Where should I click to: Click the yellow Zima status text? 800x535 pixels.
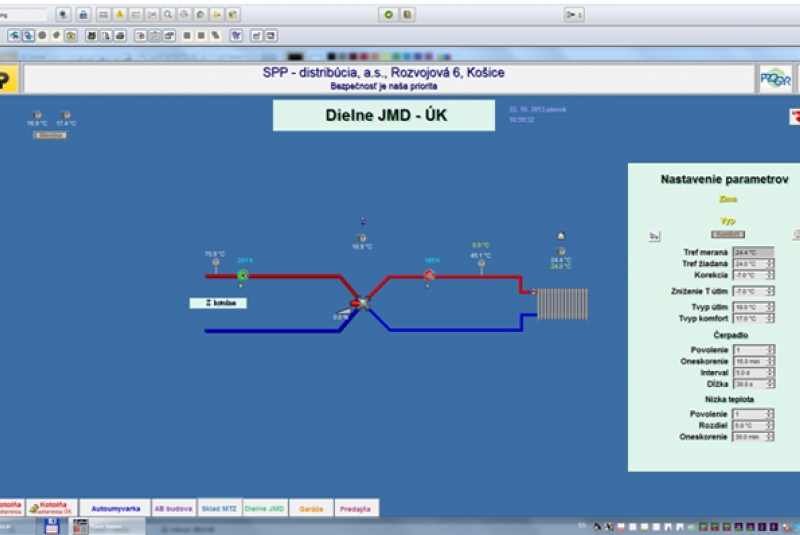(728, 199)
